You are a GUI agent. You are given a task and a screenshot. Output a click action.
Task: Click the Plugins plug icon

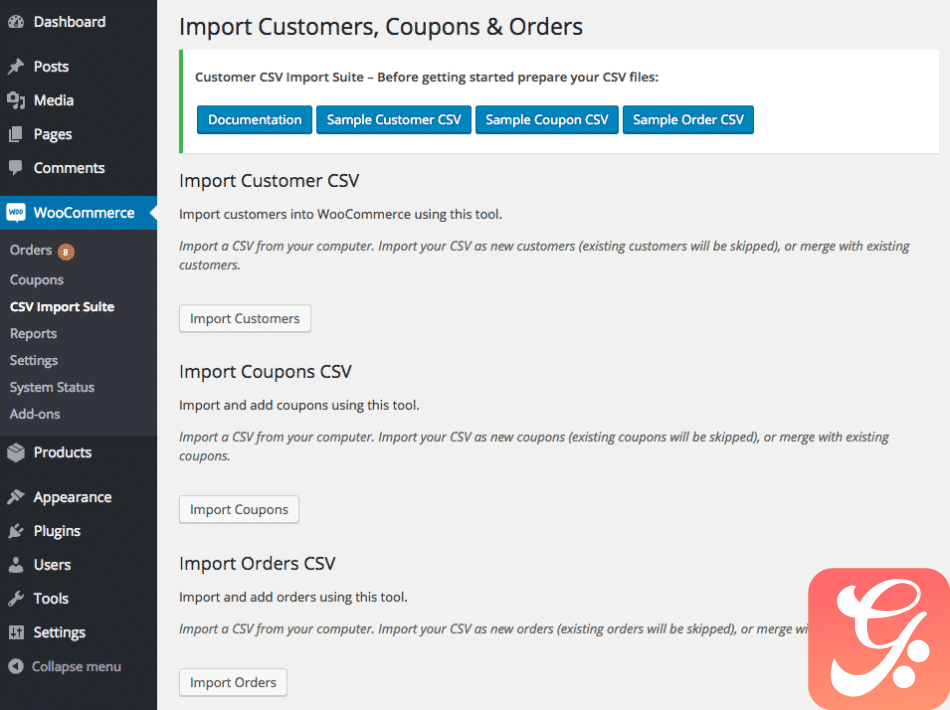point(16,531)
